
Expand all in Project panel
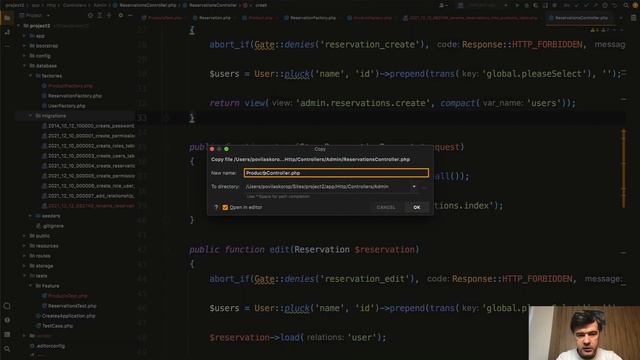tap(100, 16)
